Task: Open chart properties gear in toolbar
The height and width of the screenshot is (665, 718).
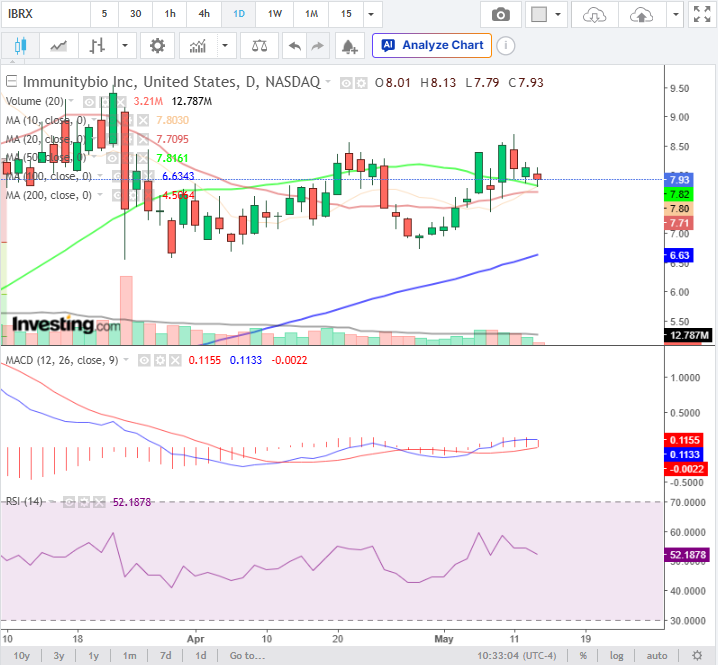Action: (x=157, y=46)
